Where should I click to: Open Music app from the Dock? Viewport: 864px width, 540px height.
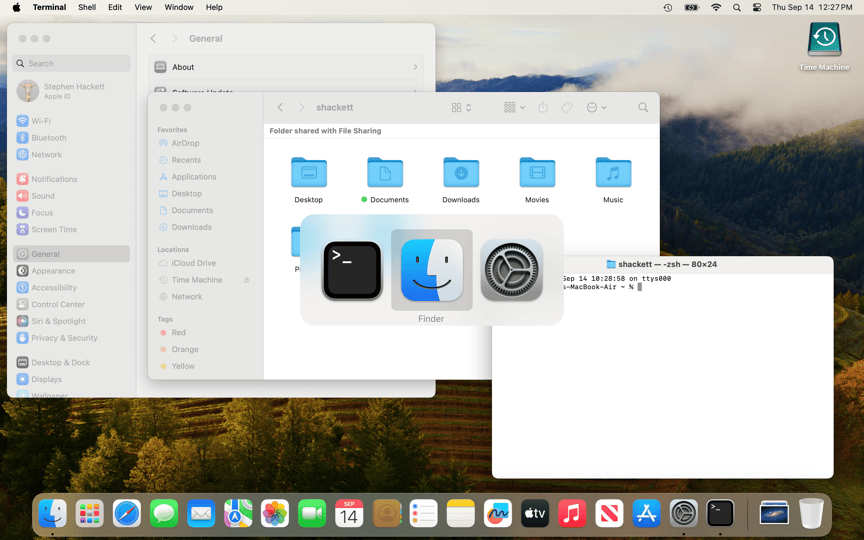(572, 514)
